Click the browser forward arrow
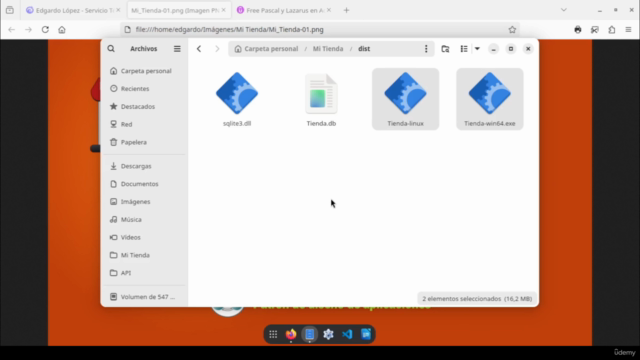This screenshot has width=640, height=360. pyautogui.click(x=28, y=29)
